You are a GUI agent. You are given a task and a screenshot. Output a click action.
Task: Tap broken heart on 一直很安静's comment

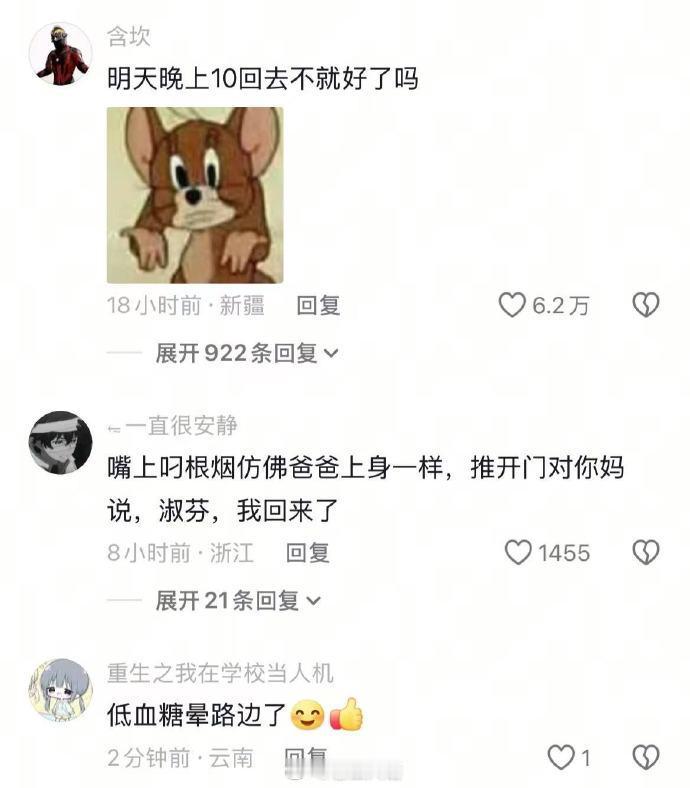[x=646, y=552]
